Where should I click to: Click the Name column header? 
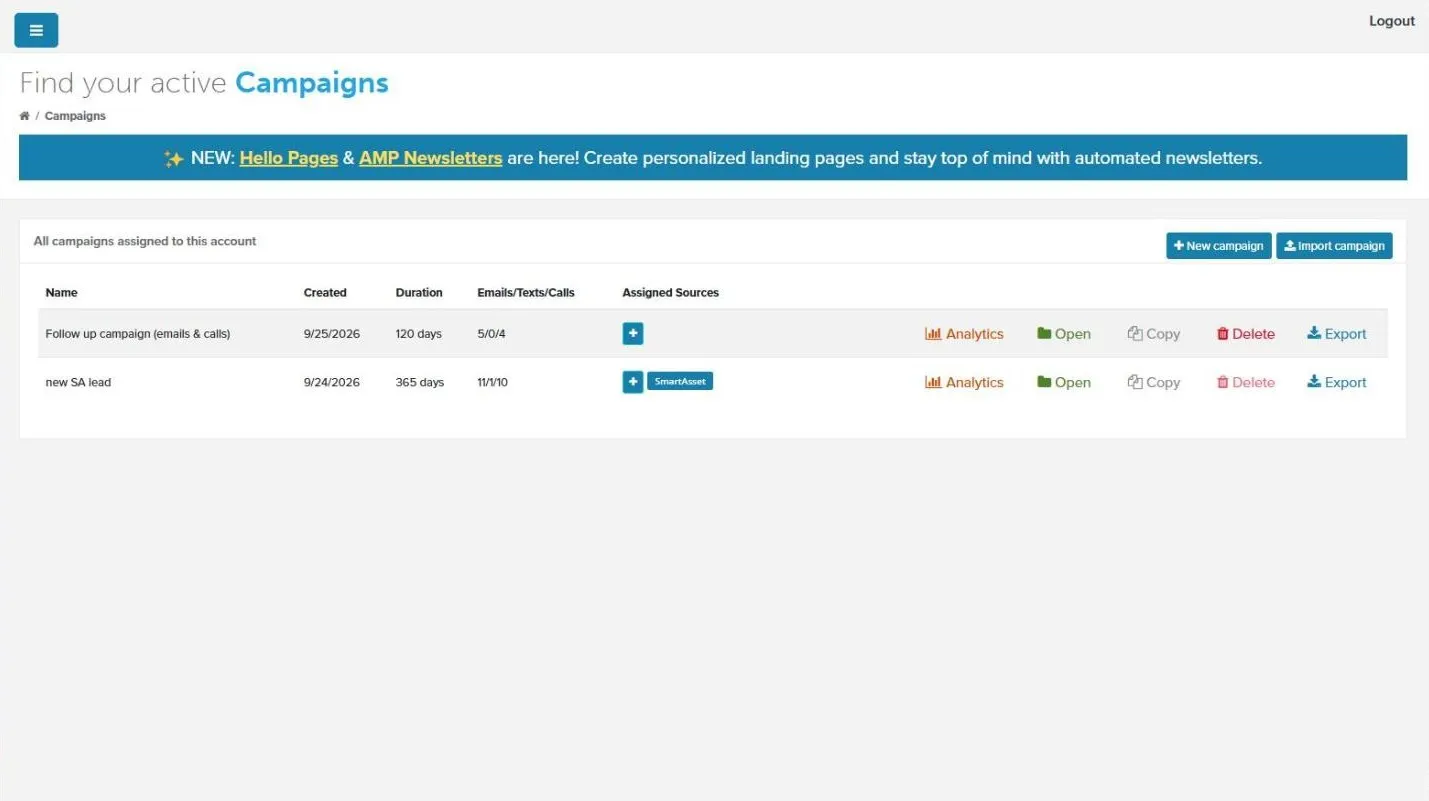pyautogui.click(x=61, y=293)
